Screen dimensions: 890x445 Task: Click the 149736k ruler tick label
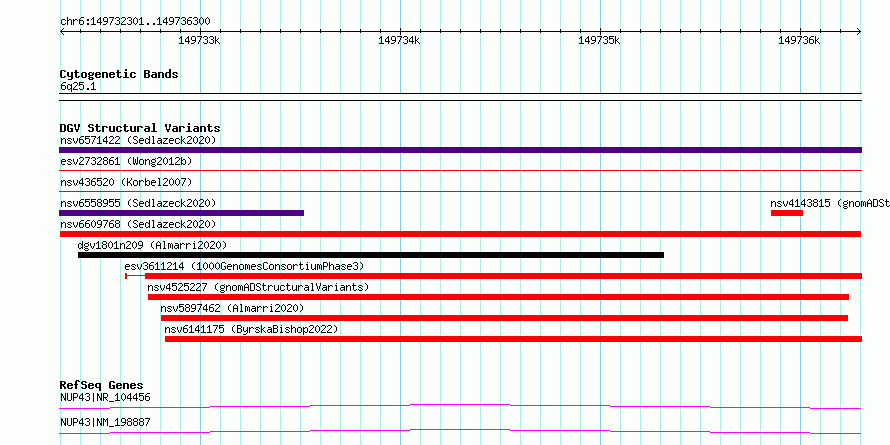tap(799, 41)
